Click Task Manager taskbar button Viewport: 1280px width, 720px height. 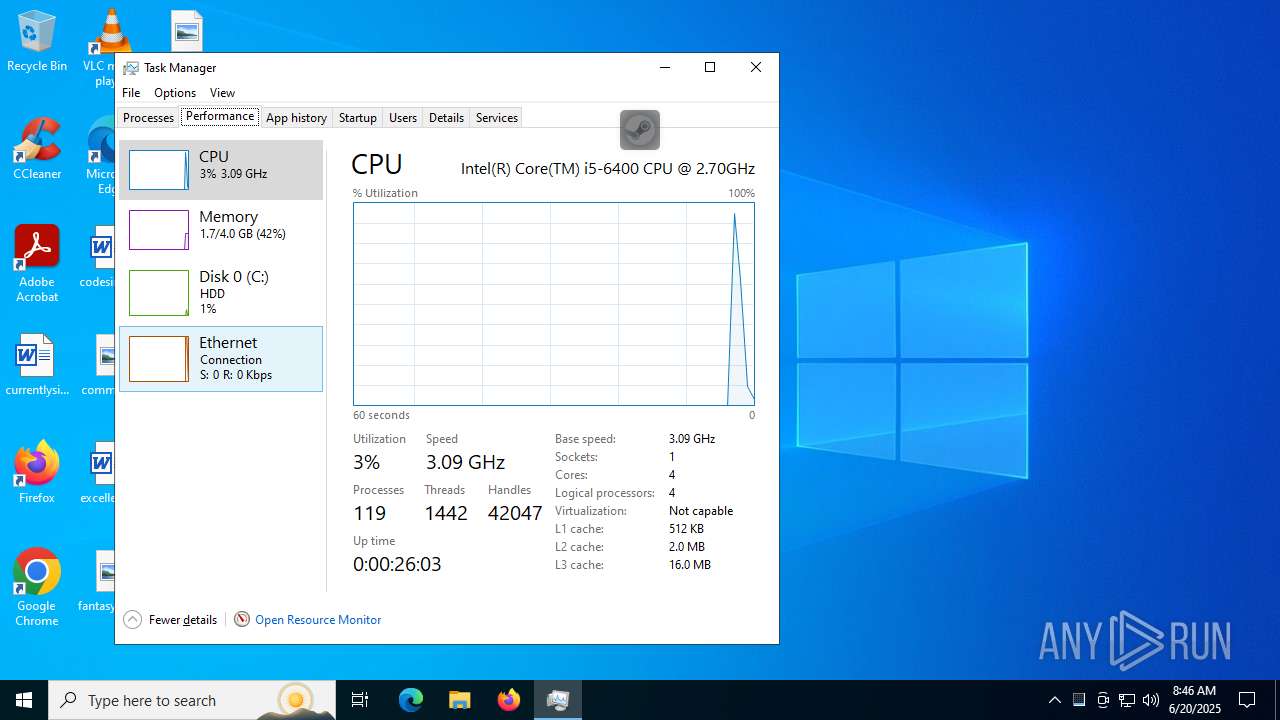(x=558, y=700)
